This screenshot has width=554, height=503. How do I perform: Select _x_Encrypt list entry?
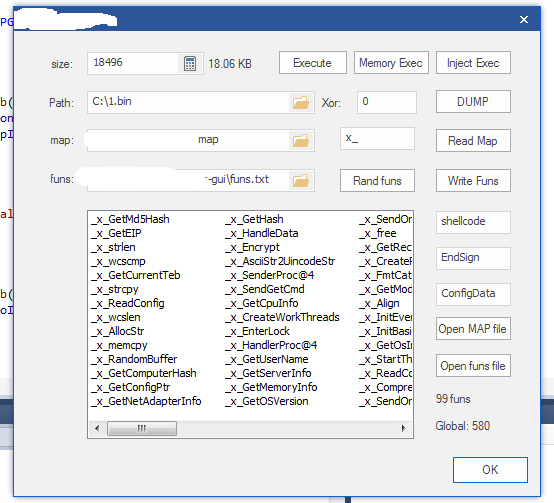252,247
